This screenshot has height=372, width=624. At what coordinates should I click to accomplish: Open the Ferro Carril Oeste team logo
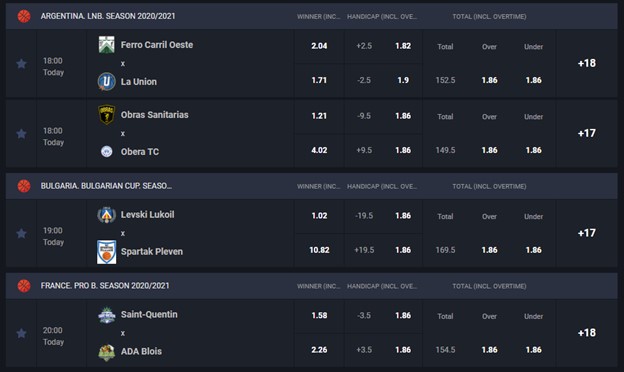[x=107, y=45]
